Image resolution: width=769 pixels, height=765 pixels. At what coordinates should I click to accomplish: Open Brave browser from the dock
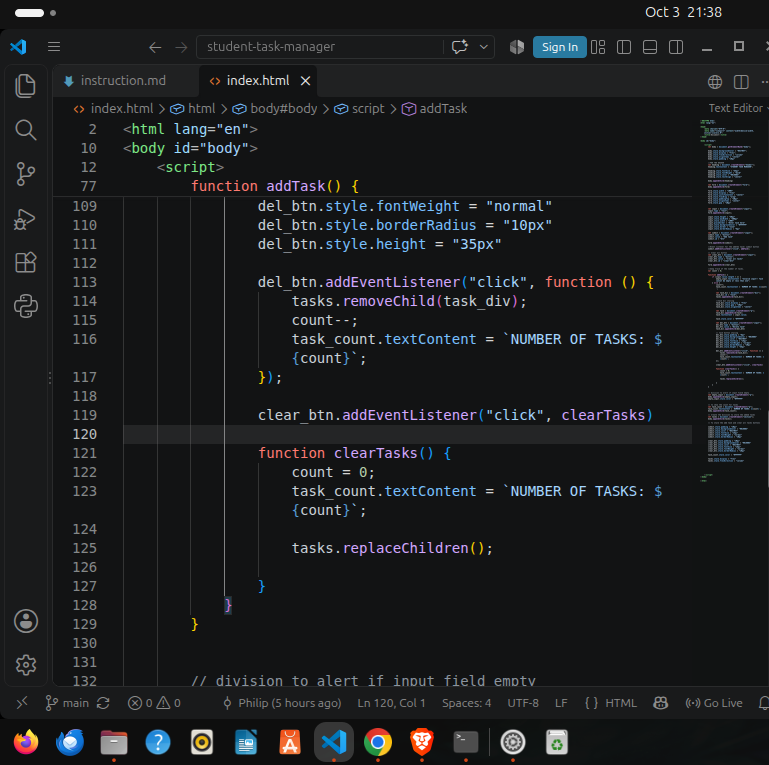(422, 742)
